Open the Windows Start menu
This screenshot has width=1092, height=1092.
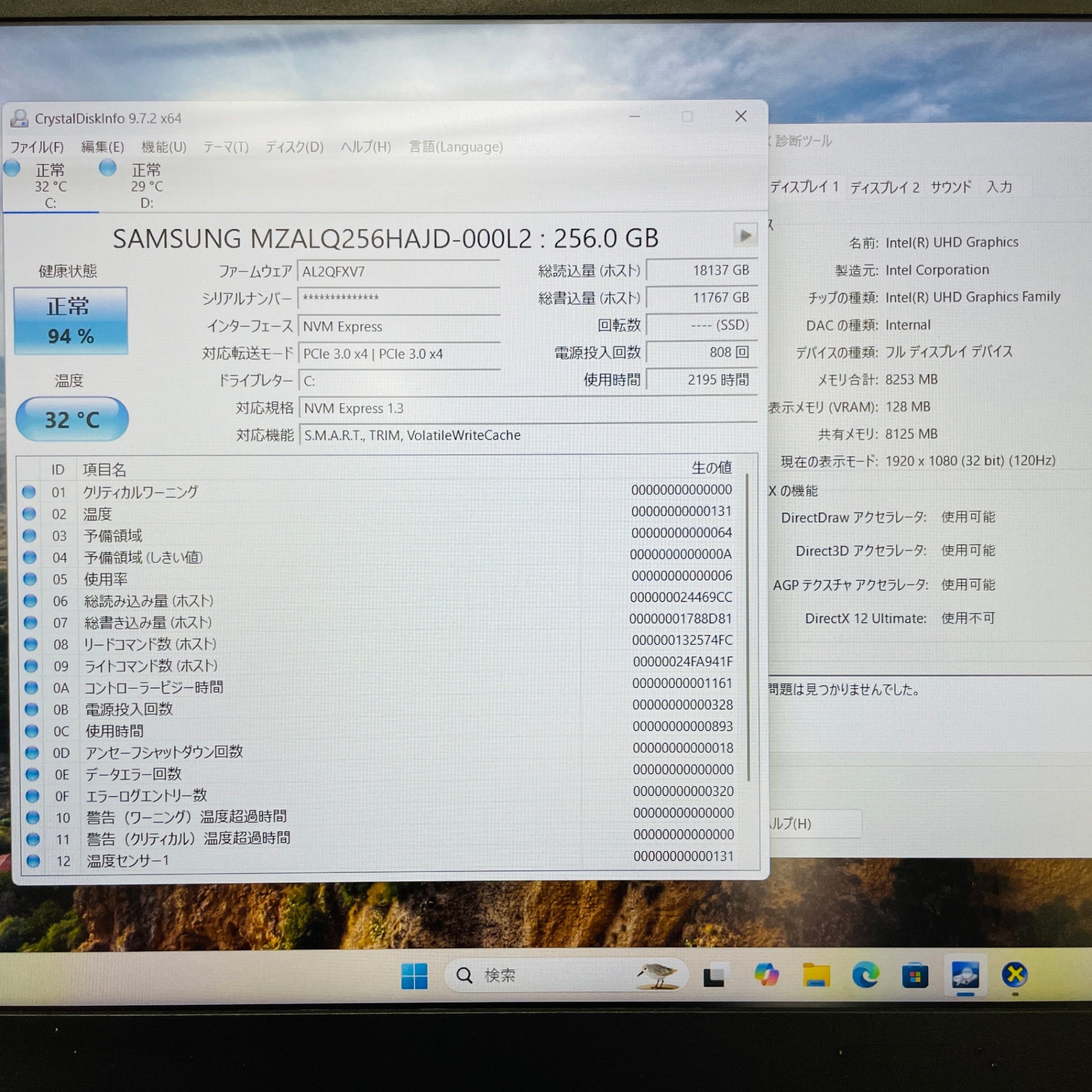[x=414, y=975]
